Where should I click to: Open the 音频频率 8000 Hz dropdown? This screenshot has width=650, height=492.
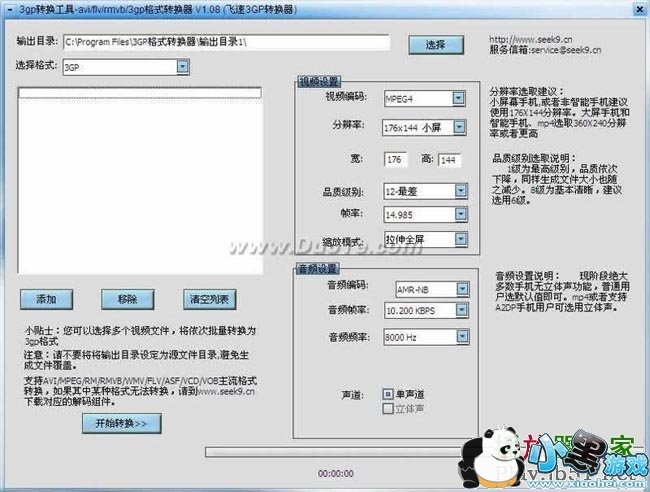click(x=427, y=337)
